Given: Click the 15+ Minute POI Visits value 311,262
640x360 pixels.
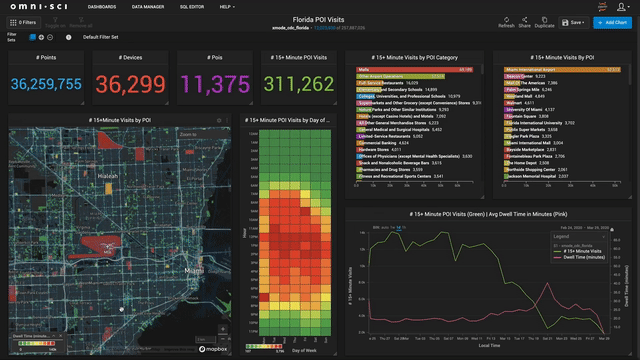Looking at the screenshot, I should pos(299,84).
